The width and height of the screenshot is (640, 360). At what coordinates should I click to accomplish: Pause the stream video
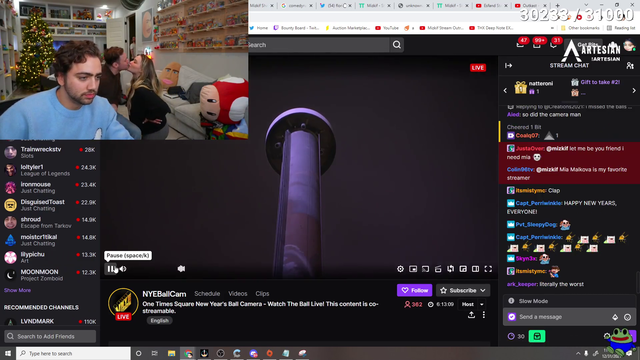[111, 269]
